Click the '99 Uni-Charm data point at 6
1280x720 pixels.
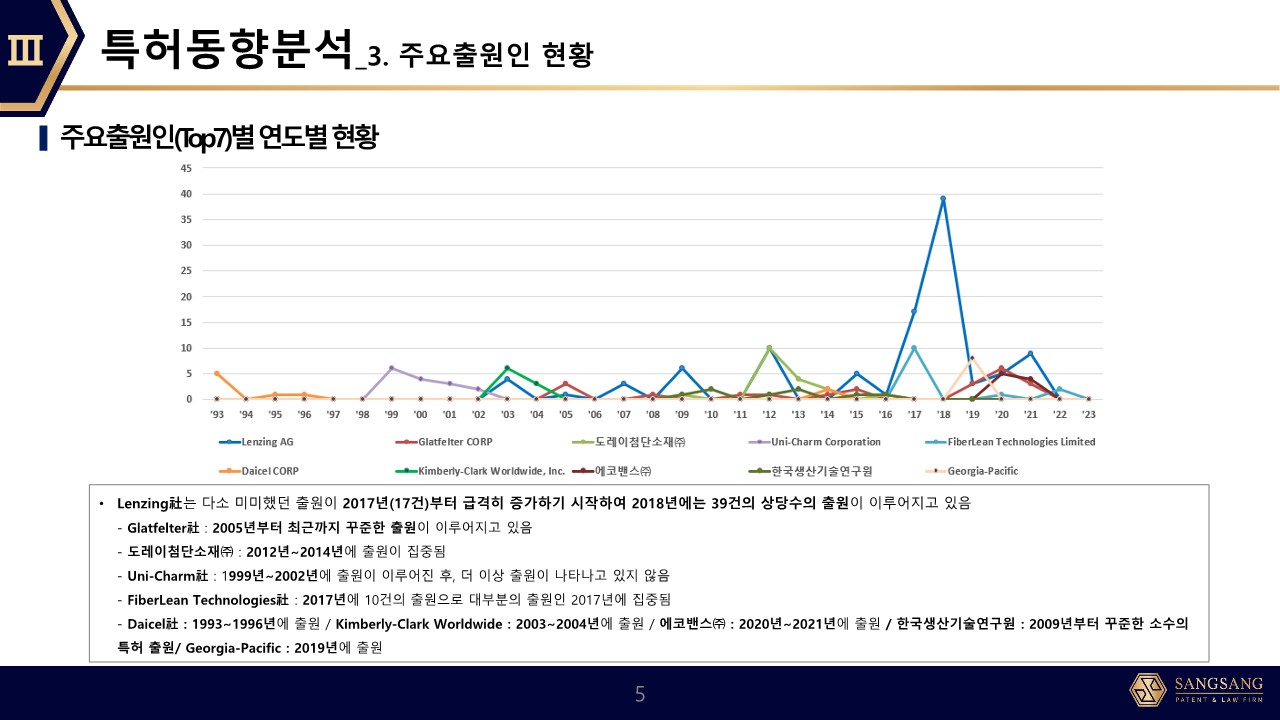391,368
